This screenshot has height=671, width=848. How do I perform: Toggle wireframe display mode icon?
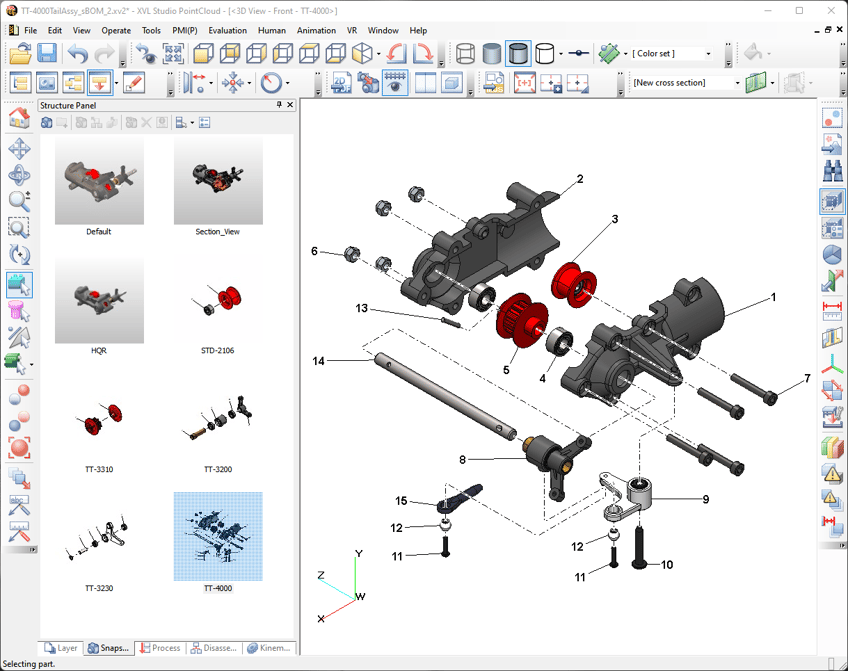click(466, 53)
